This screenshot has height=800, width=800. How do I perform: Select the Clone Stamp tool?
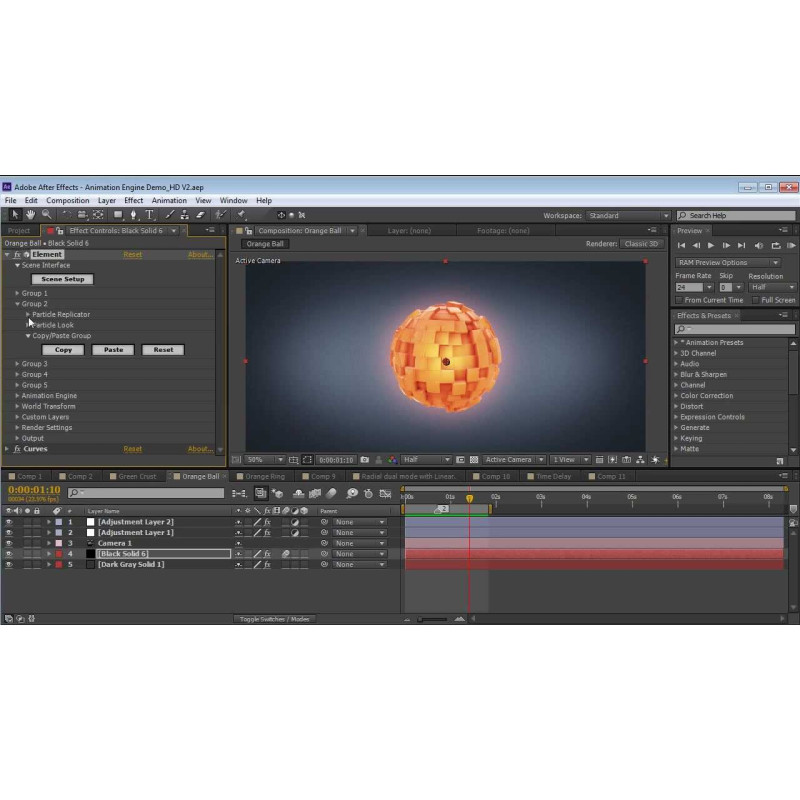tap(184, 214)
